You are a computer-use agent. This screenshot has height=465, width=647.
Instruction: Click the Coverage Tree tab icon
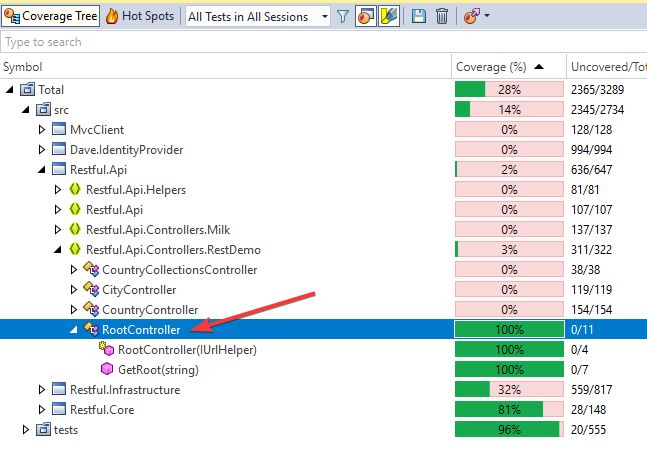click(12, 17)
